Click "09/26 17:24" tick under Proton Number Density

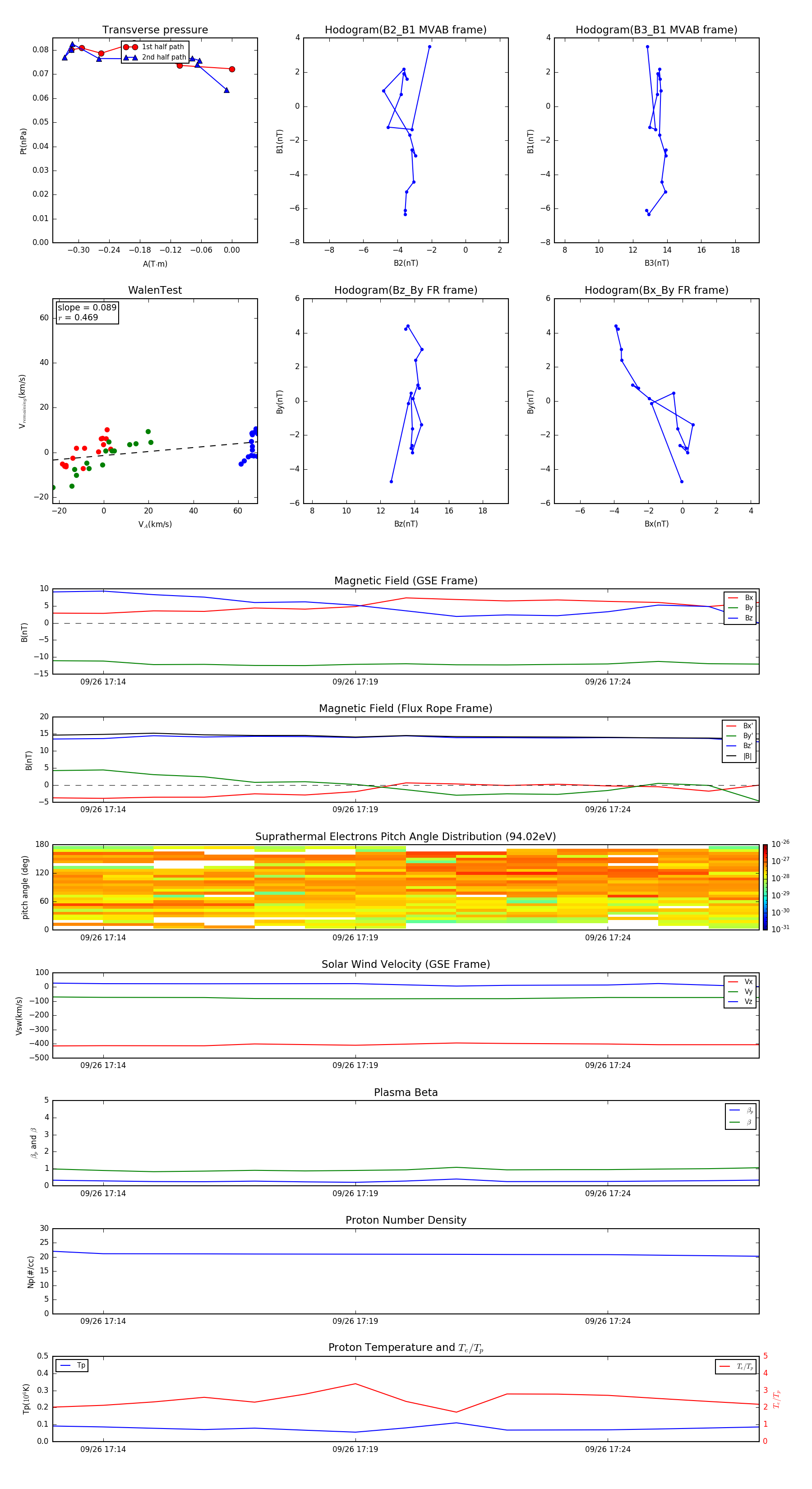(607, 1321)
